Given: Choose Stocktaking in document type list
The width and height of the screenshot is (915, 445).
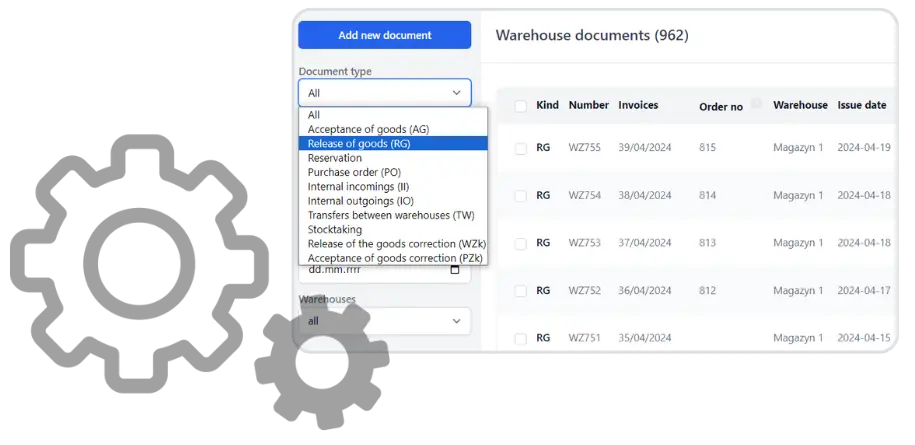Looking at the screenshot, I should coord(393,229).
